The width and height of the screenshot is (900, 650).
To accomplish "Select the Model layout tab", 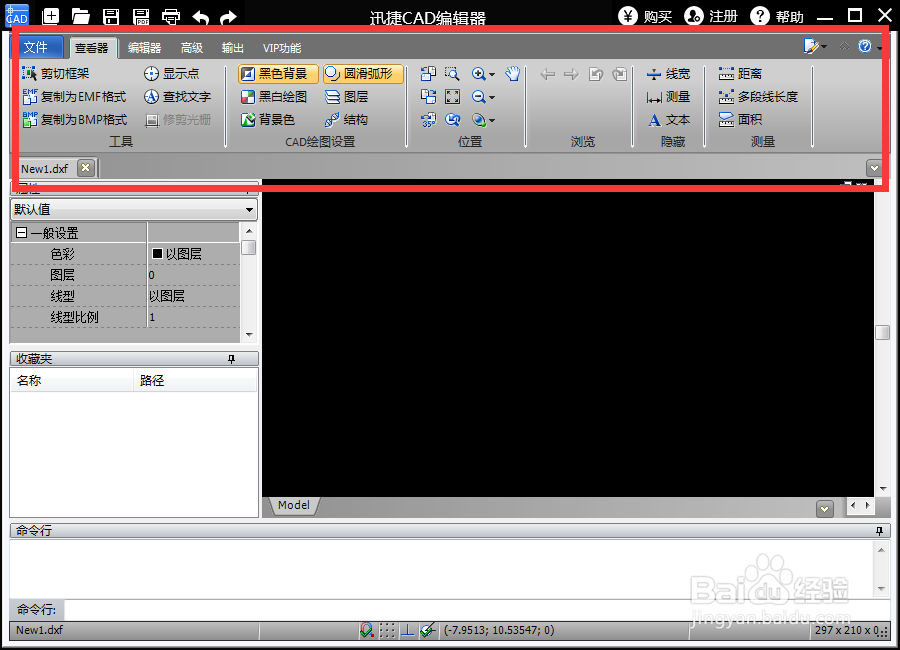I will (294, 505).
